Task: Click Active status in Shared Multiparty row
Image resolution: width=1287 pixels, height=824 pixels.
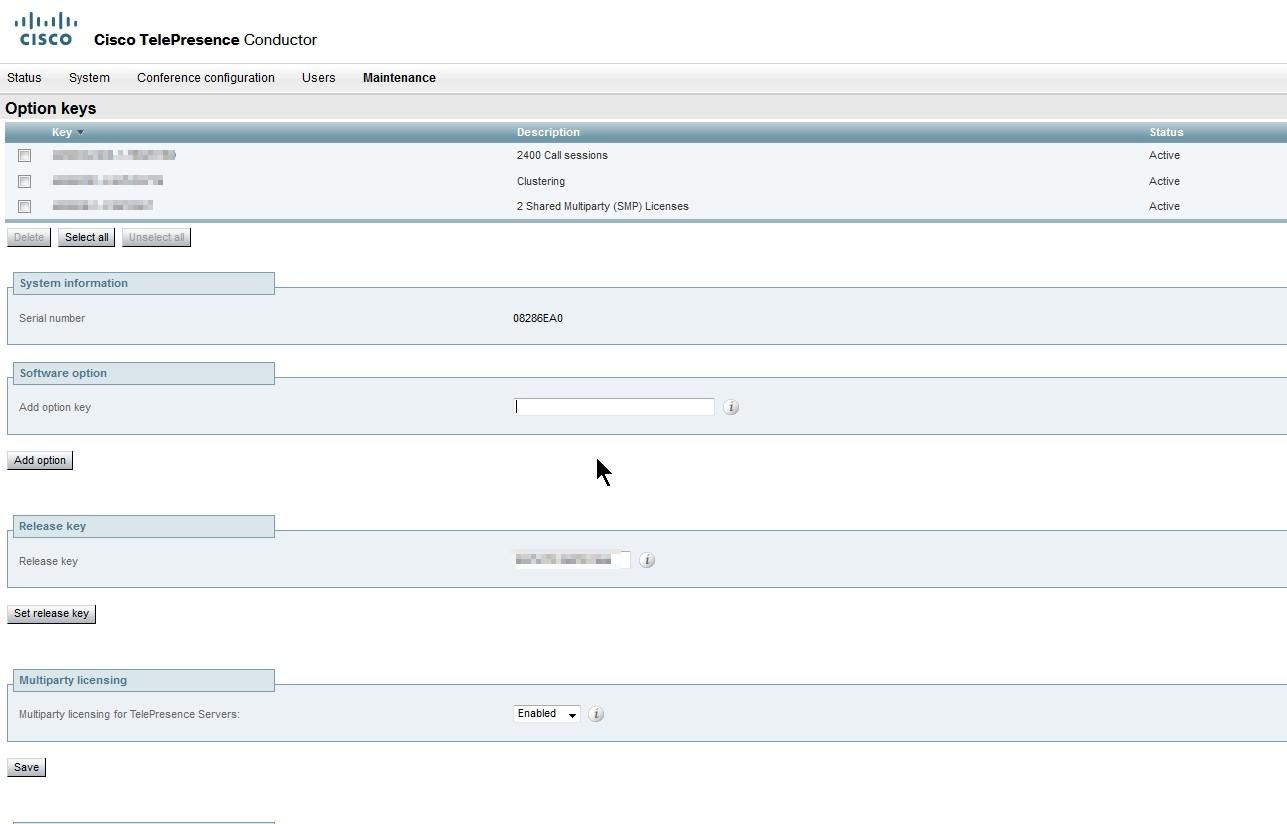Action: tap(1164, 206)
